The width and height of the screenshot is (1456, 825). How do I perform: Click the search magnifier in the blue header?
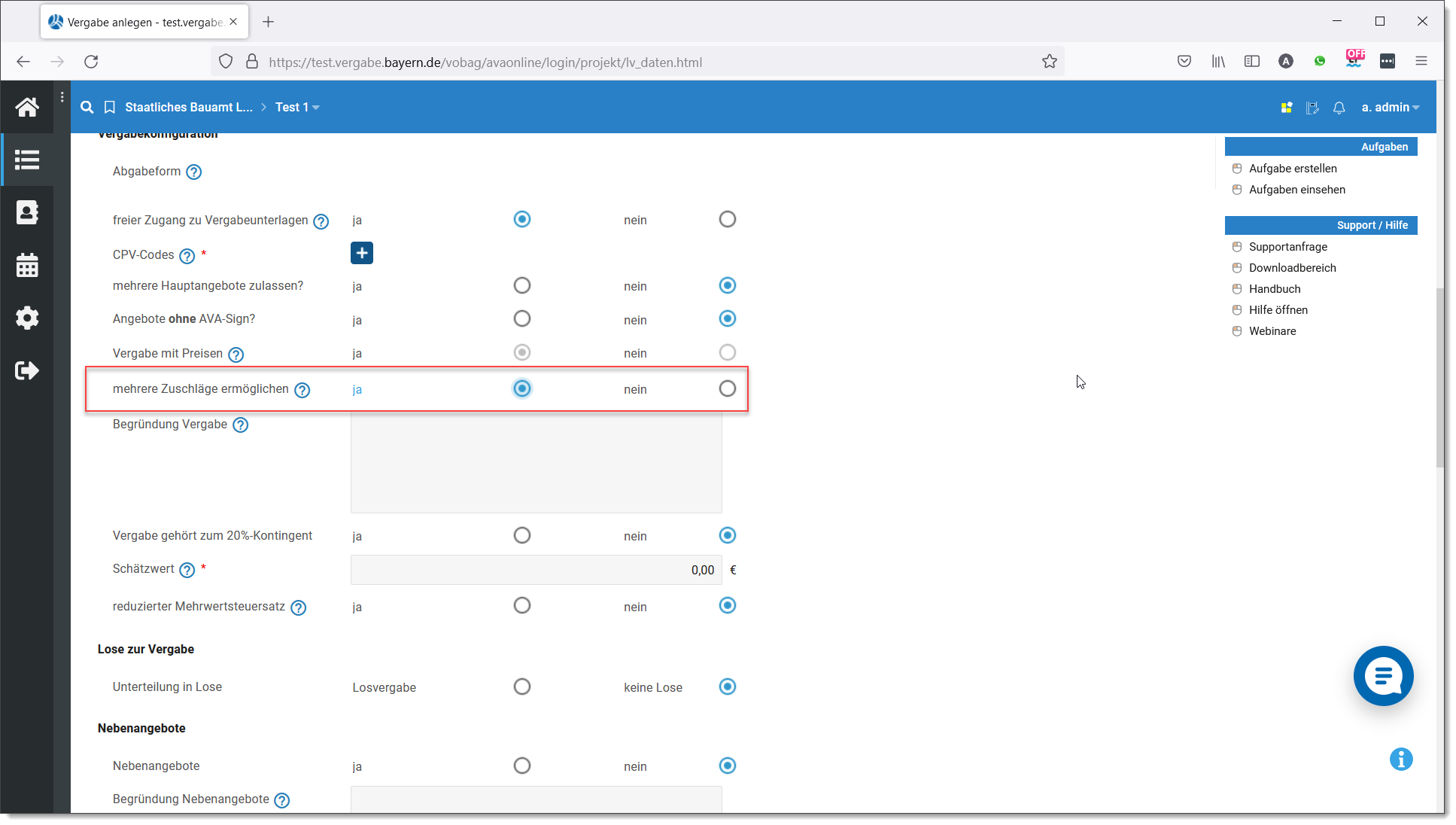(87, 107)
